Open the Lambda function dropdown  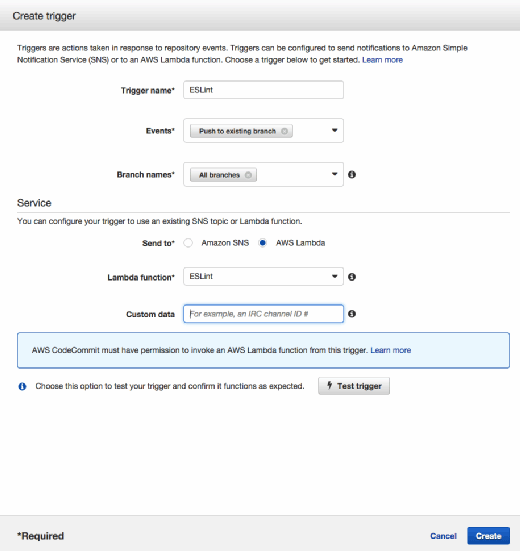(263, 277)
